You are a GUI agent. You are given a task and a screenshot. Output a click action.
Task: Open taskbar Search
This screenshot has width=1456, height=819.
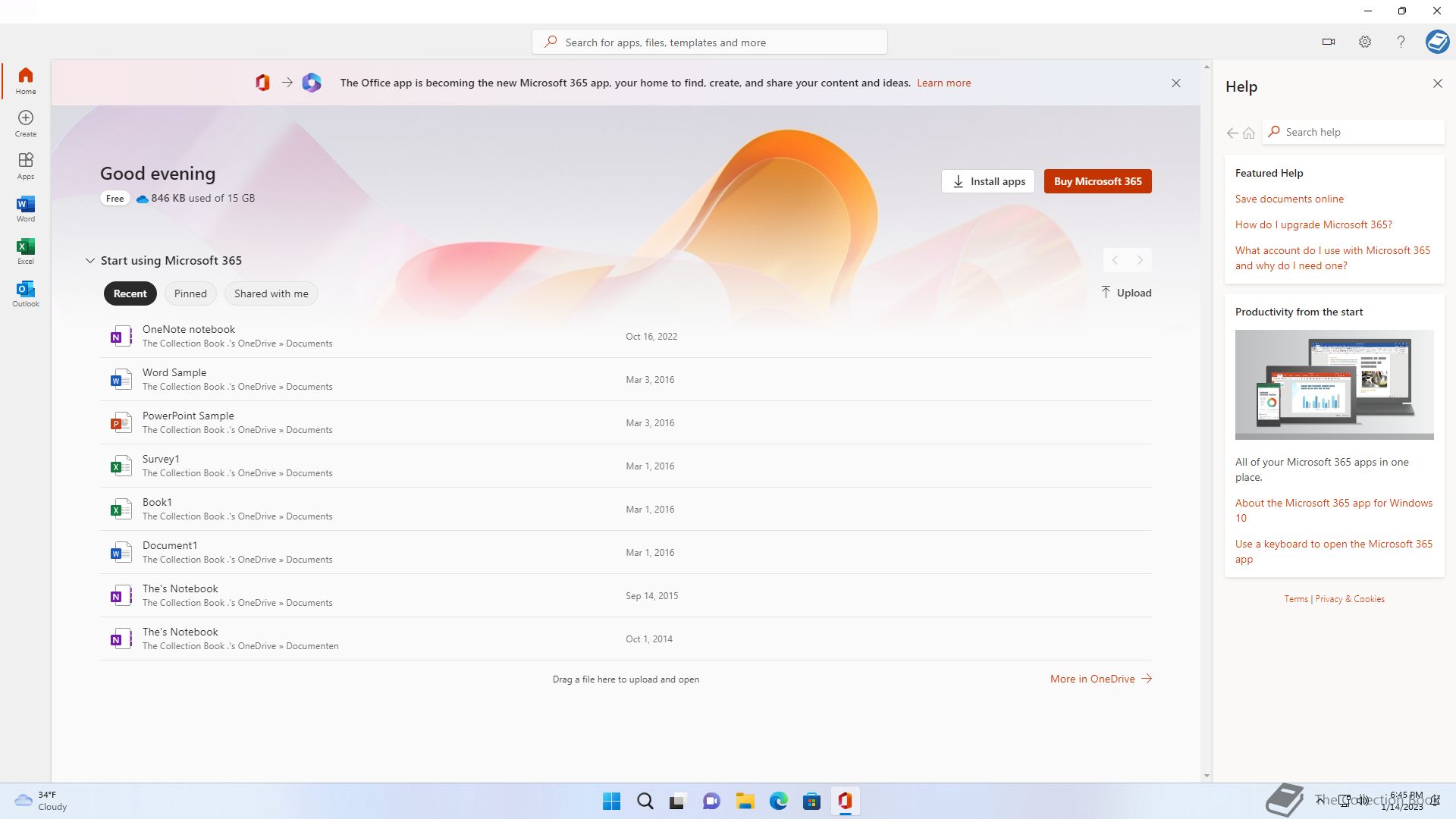click(645, 801)
